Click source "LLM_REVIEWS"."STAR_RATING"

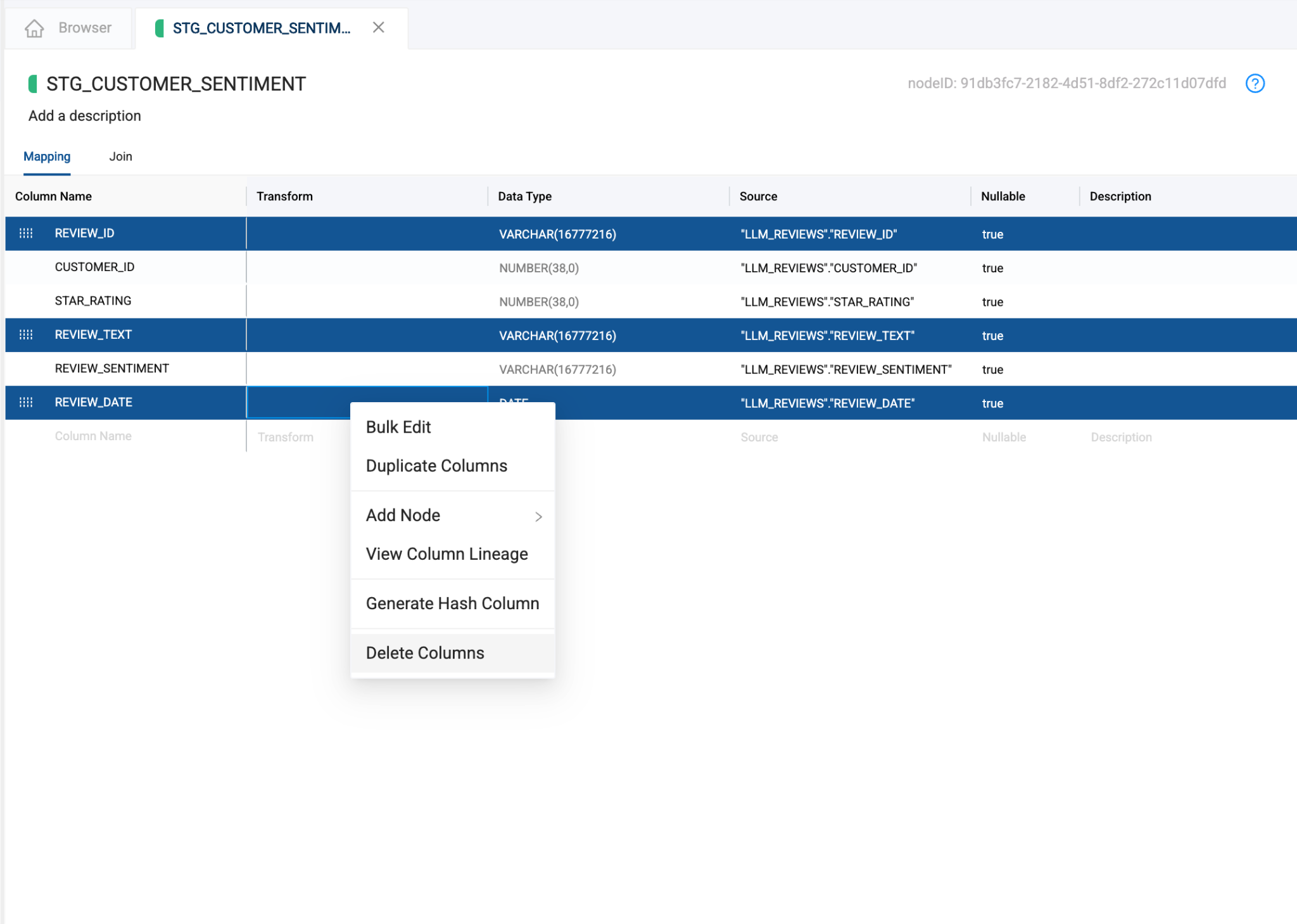(827, 302)
